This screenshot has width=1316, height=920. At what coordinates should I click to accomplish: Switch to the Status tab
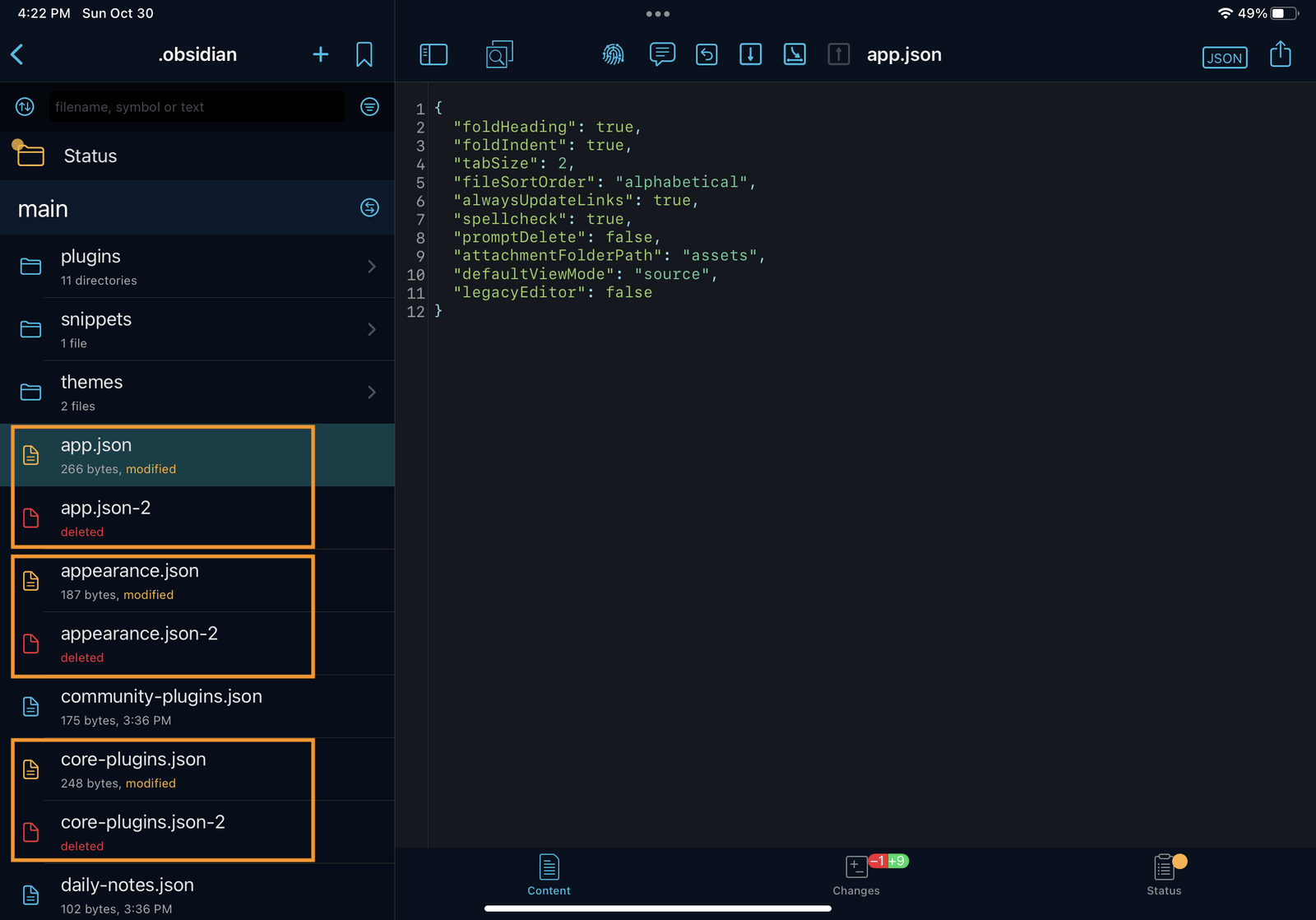pyautogui.click(x=1163, y=875)
